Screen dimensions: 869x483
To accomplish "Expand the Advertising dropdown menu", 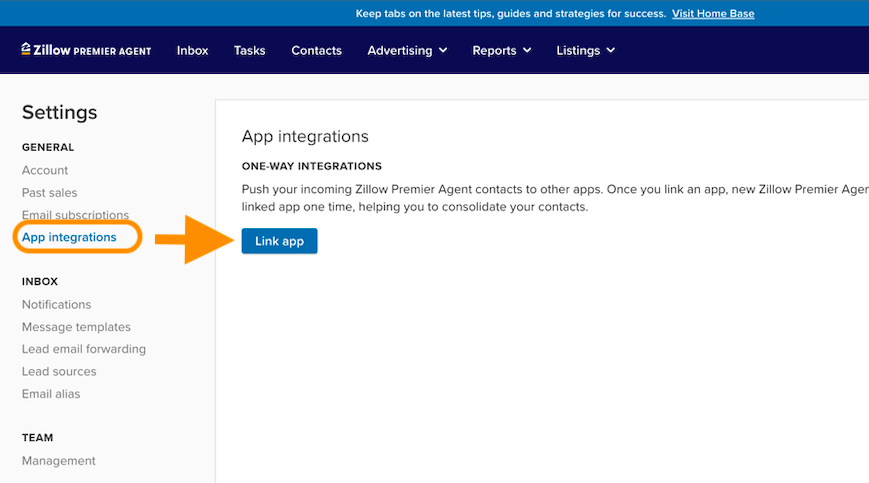I will tap(407, 50).
